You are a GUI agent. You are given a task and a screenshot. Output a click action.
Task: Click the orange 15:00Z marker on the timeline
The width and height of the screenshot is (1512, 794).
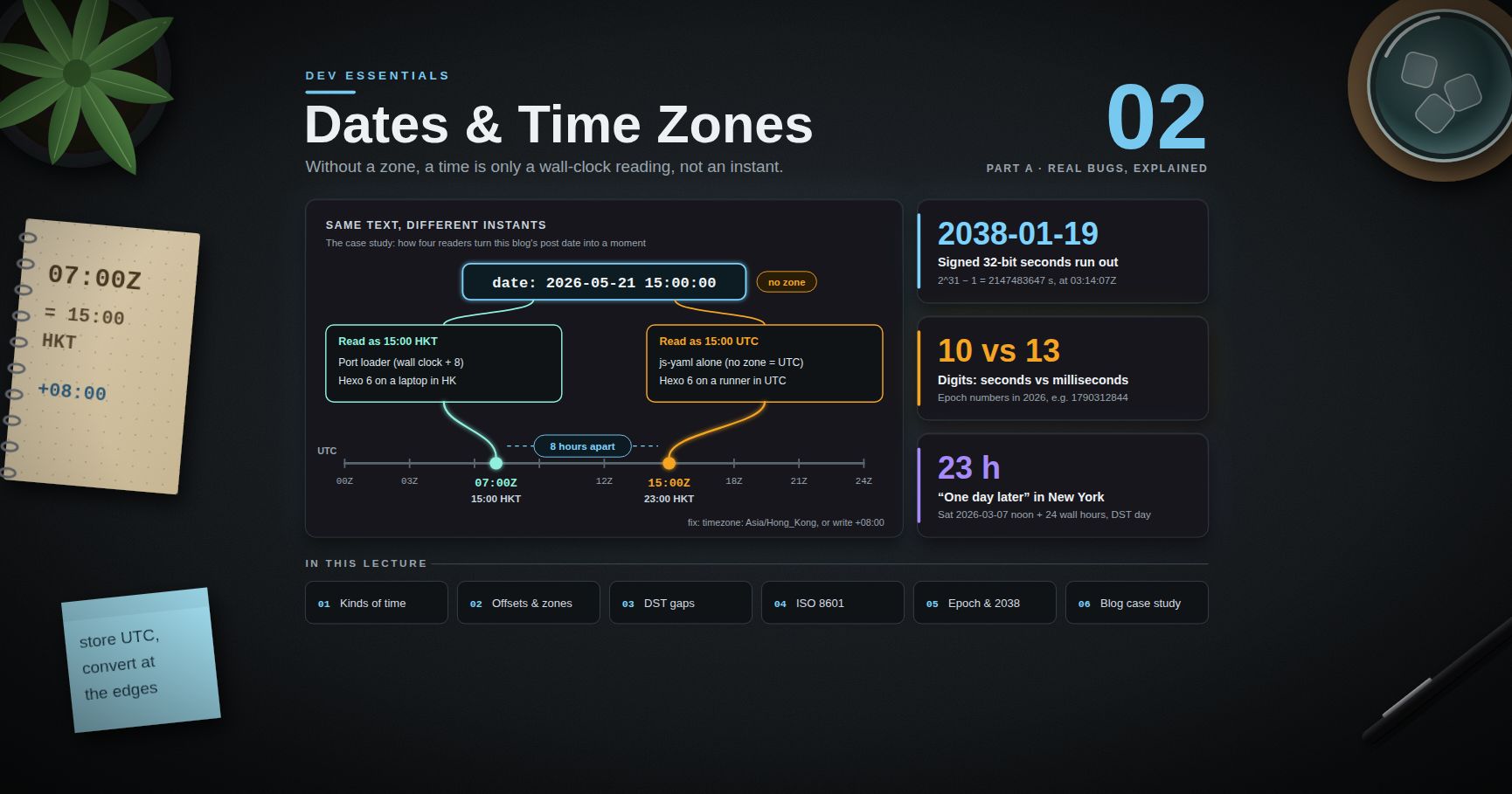coord(669,463)
